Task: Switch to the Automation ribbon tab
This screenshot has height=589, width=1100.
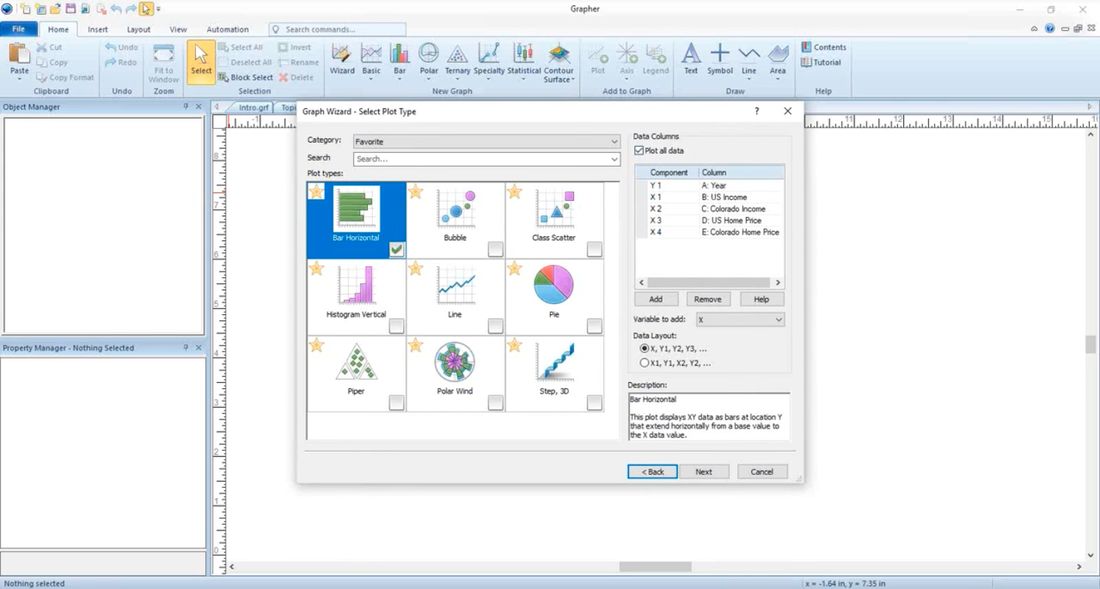Action: (x=227, y=29)
